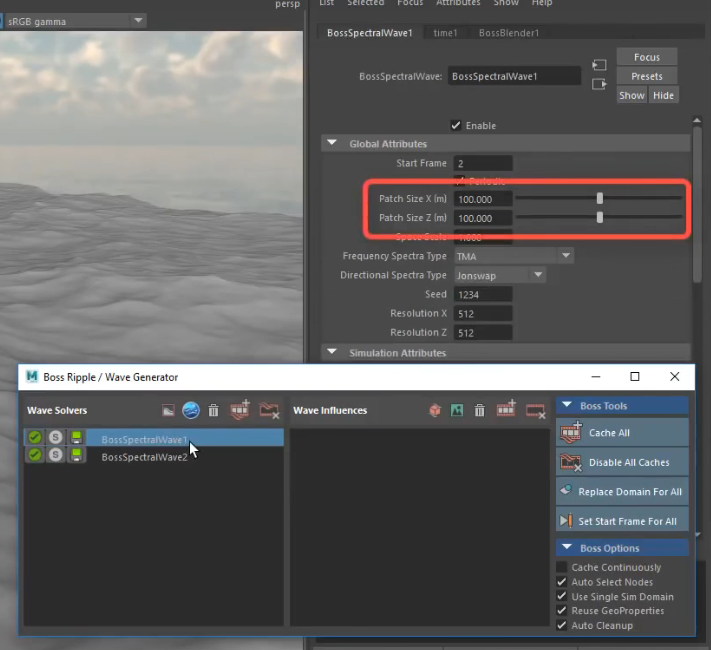
Task: Click Cache All button
Action: [622, 432]
